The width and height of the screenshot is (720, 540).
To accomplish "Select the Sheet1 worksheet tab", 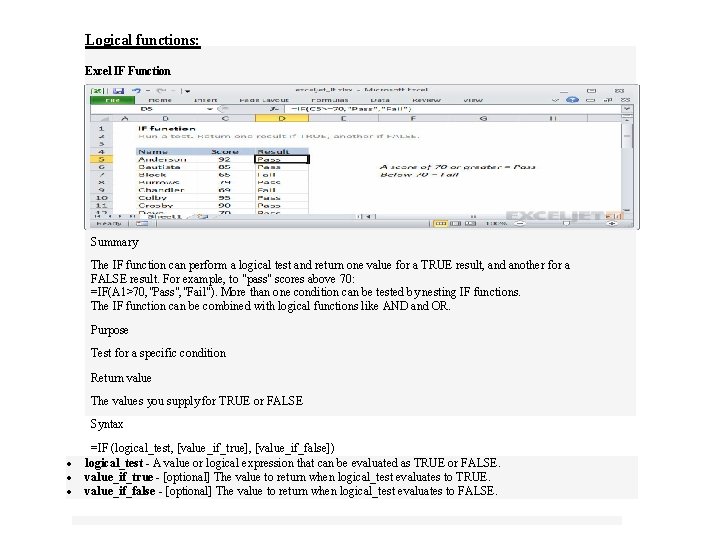I will (164, 216).
